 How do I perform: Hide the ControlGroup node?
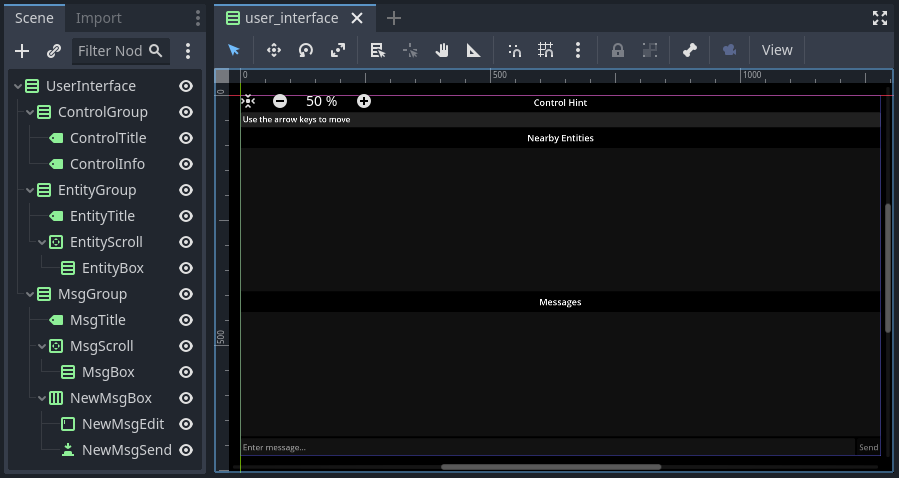pos(186,112)
